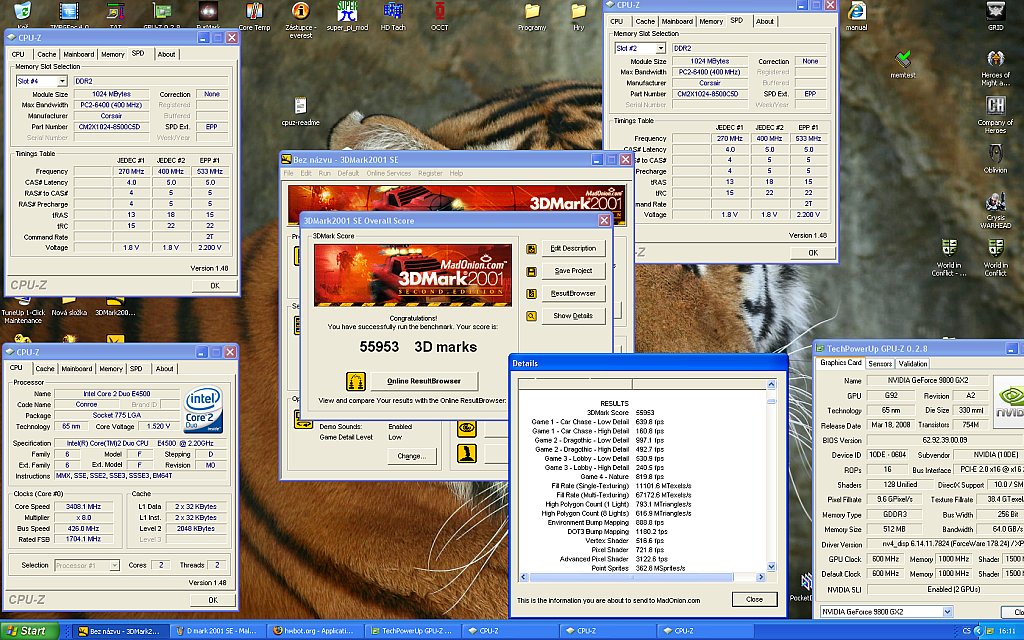Open Memory tab in the Slot #2 CPU-Z window
The height and width of the screenshot is (640, 1024).
[711, 21]
